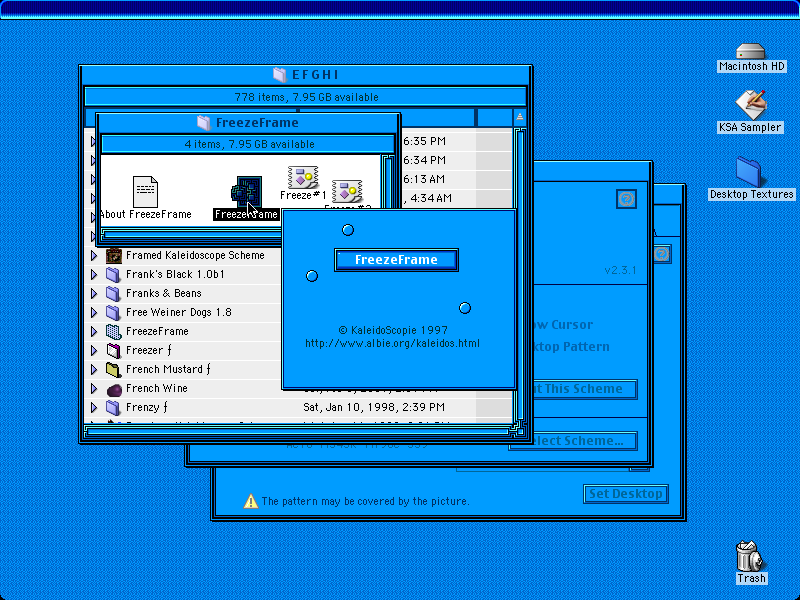The image size is (800, 600).
Task: Click the folder icon in EFGHI title bar
Action: click(x=280, y=75)
